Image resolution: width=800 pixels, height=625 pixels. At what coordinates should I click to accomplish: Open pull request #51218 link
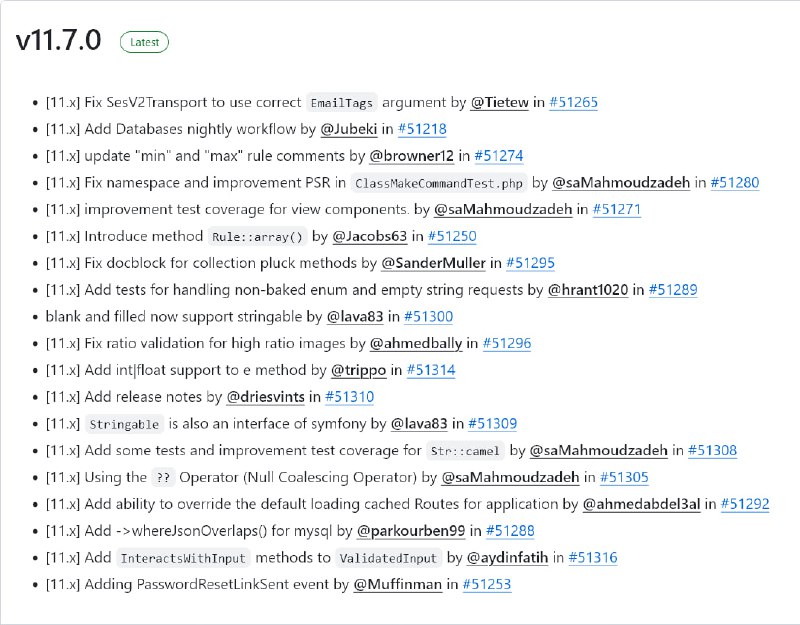click(422, 129)
